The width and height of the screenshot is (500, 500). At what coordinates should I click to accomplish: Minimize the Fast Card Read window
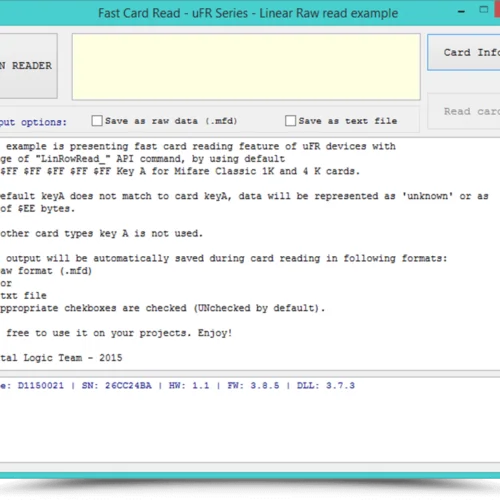461,12
